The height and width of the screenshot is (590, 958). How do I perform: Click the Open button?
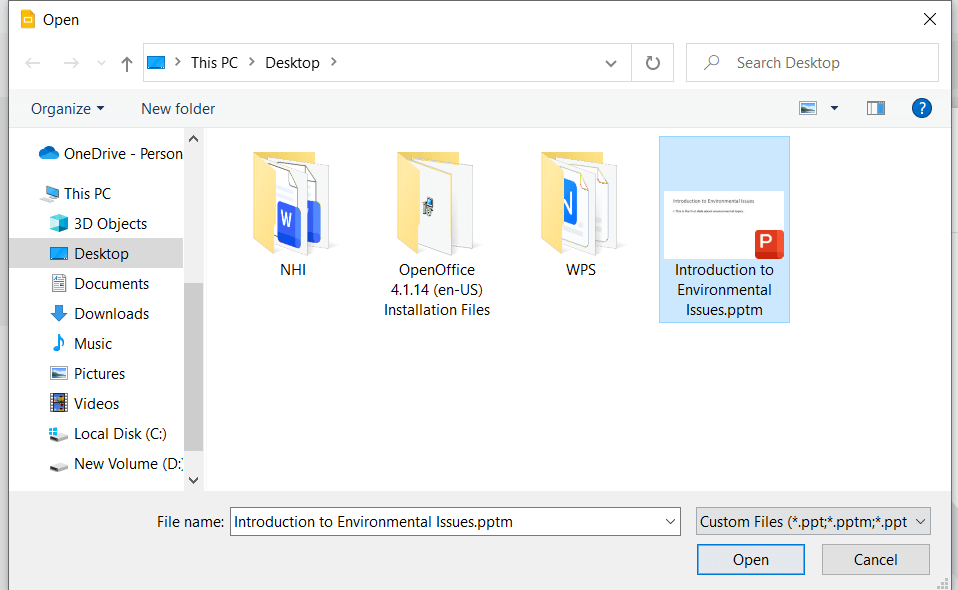pos(750,559)
